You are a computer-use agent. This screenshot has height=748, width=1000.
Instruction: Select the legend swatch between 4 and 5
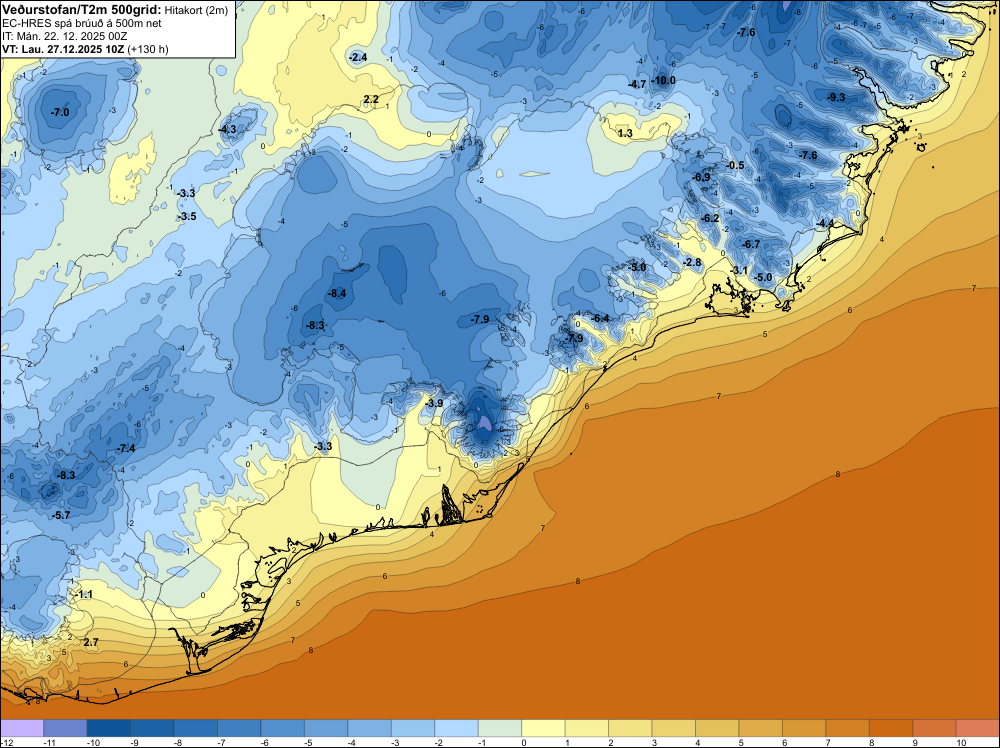[717, 728]
